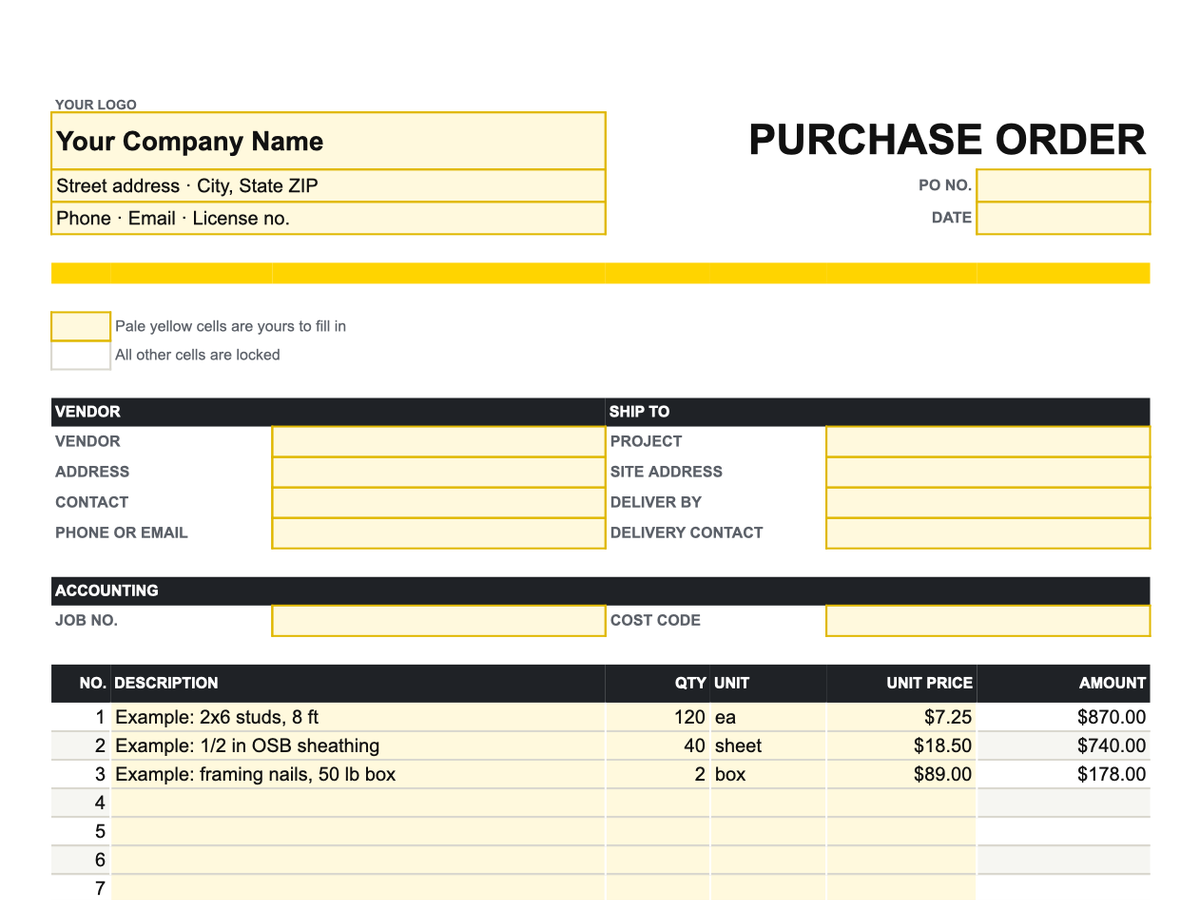Click the VENDOR name input cell
This screenshot has width=1200, height=900.
pyautogui.click(x=438, y=441)
